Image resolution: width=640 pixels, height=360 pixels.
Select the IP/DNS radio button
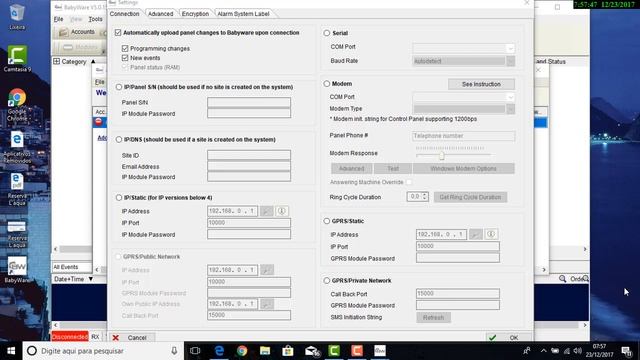(119, 140)
